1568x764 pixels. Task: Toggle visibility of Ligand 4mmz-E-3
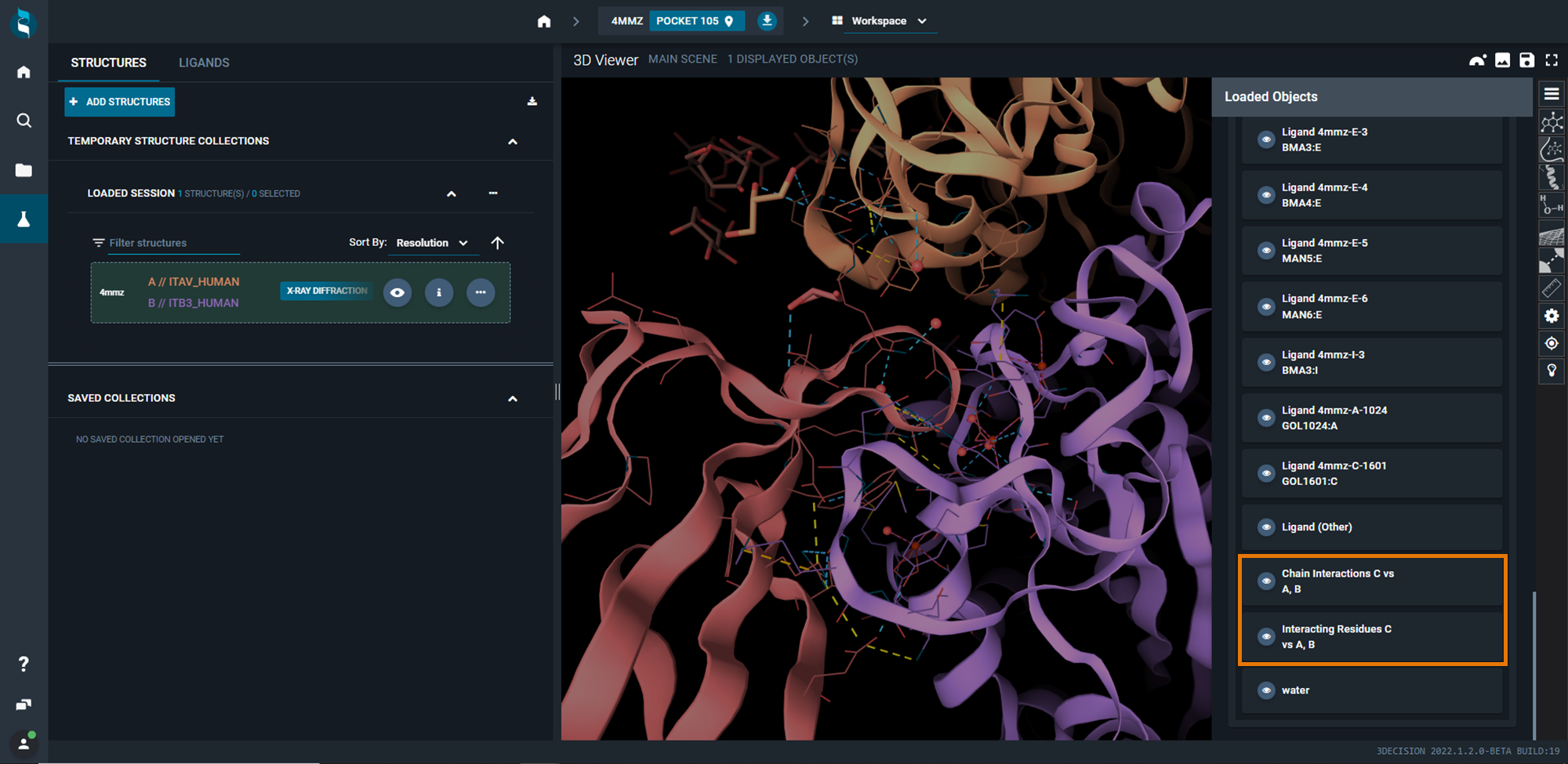(1266, 139)
